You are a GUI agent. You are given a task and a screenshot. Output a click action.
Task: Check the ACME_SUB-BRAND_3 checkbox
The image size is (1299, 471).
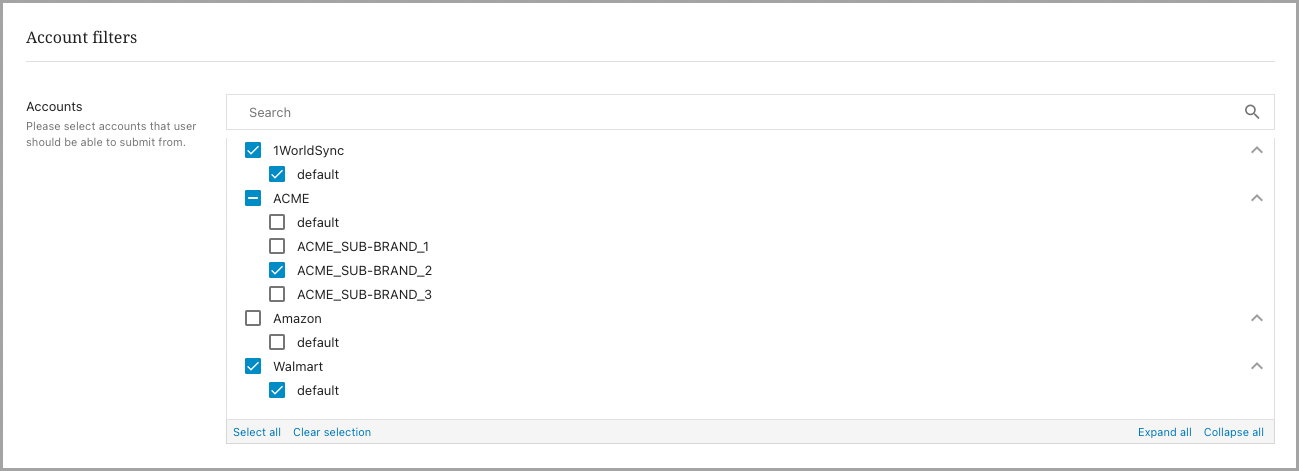[277, 294]
